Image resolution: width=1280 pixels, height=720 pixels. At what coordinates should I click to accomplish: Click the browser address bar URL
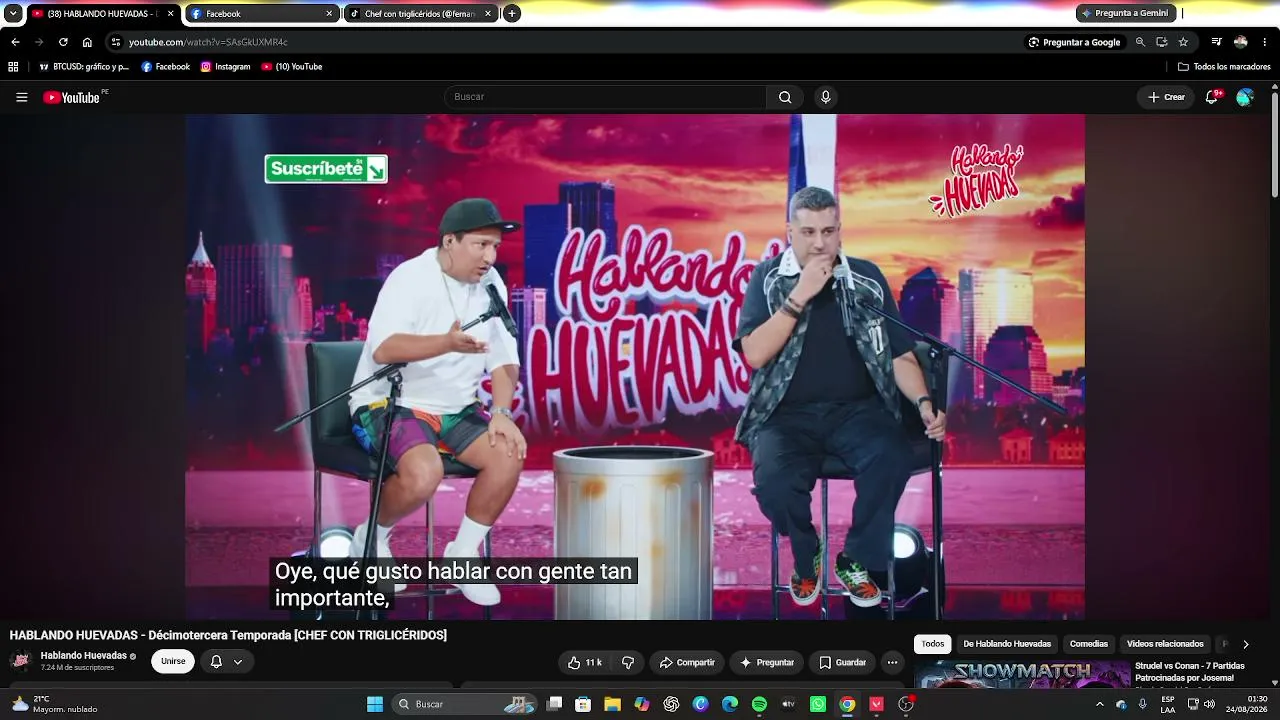pyautogui.click(x=208, y=42)
